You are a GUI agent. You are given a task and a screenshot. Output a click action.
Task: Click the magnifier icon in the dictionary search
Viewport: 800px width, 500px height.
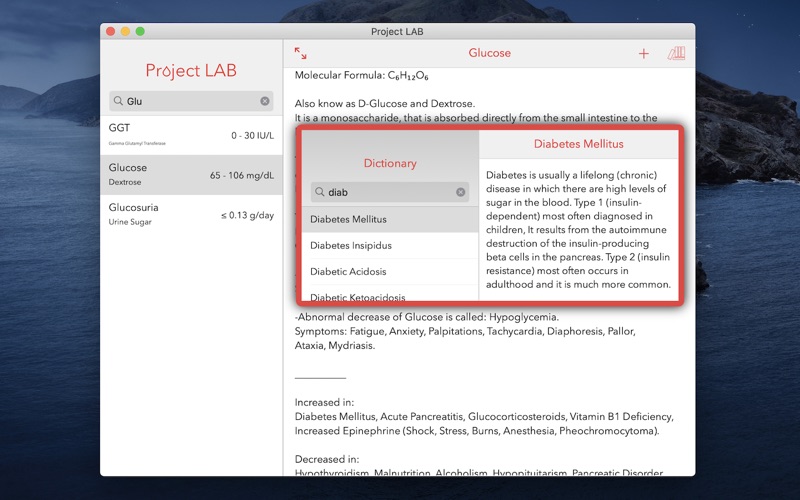click(319, 192)
